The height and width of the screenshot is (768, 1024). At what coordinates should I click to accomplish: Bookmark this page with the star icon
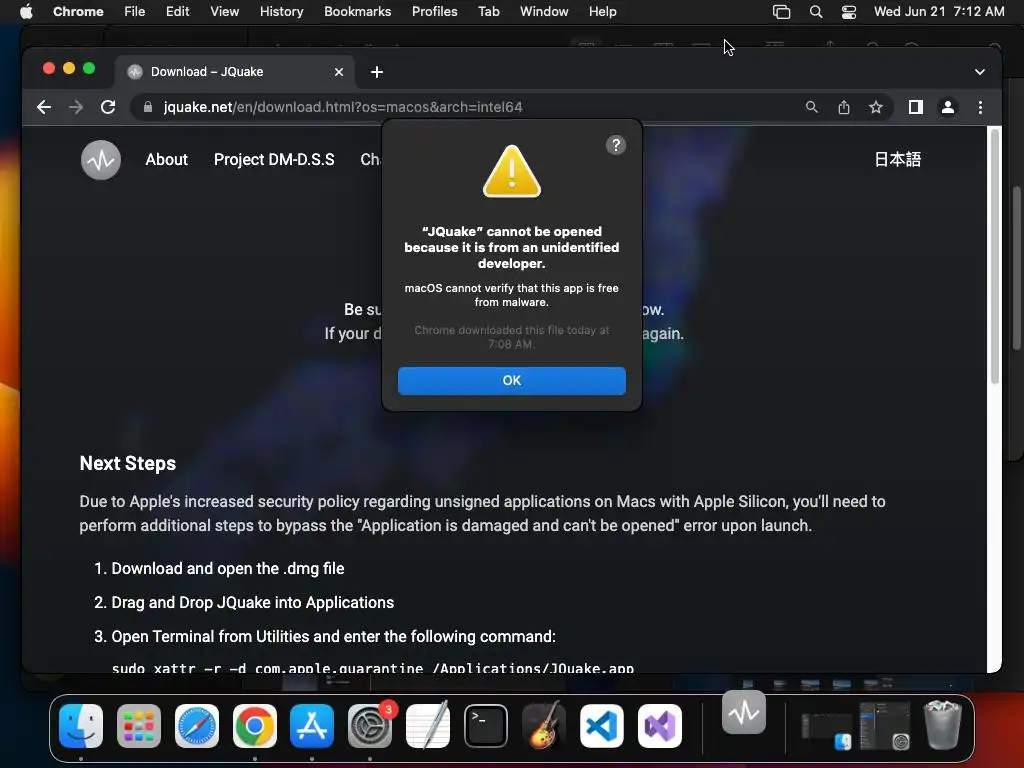coord(876,107)
